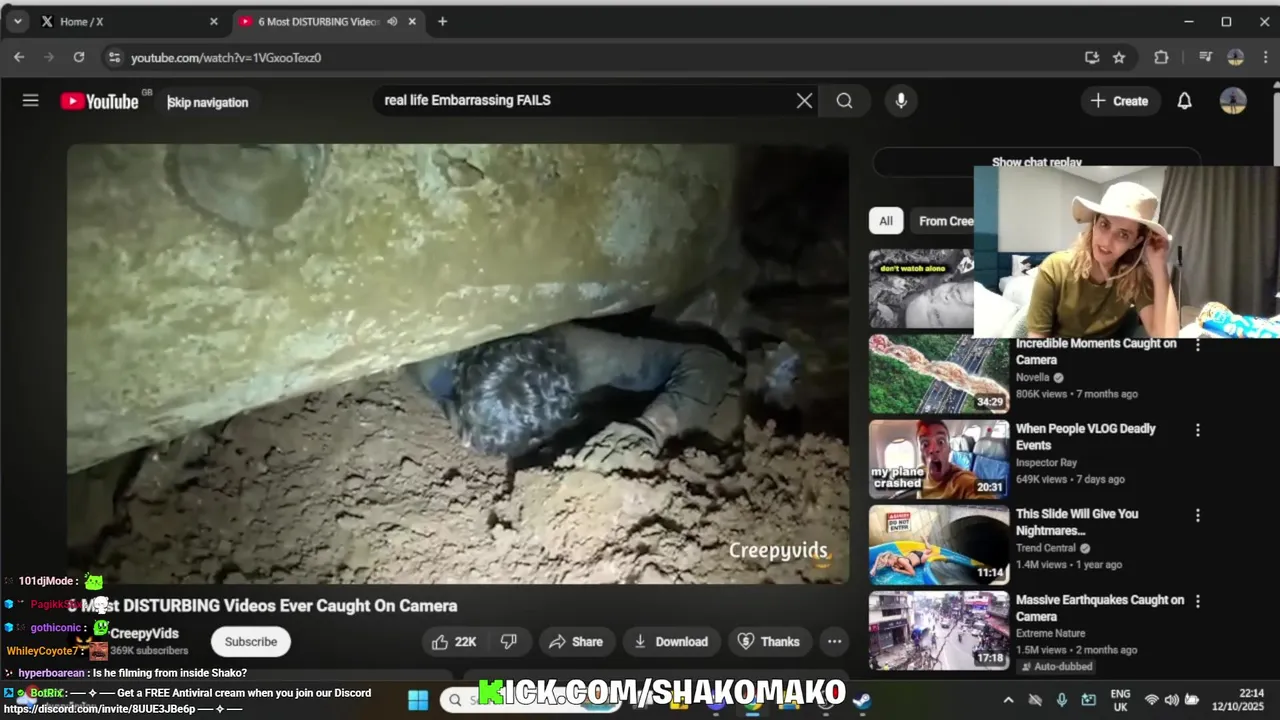Start voice search with microphone icon
The image size is (1280, 720).
901,100
